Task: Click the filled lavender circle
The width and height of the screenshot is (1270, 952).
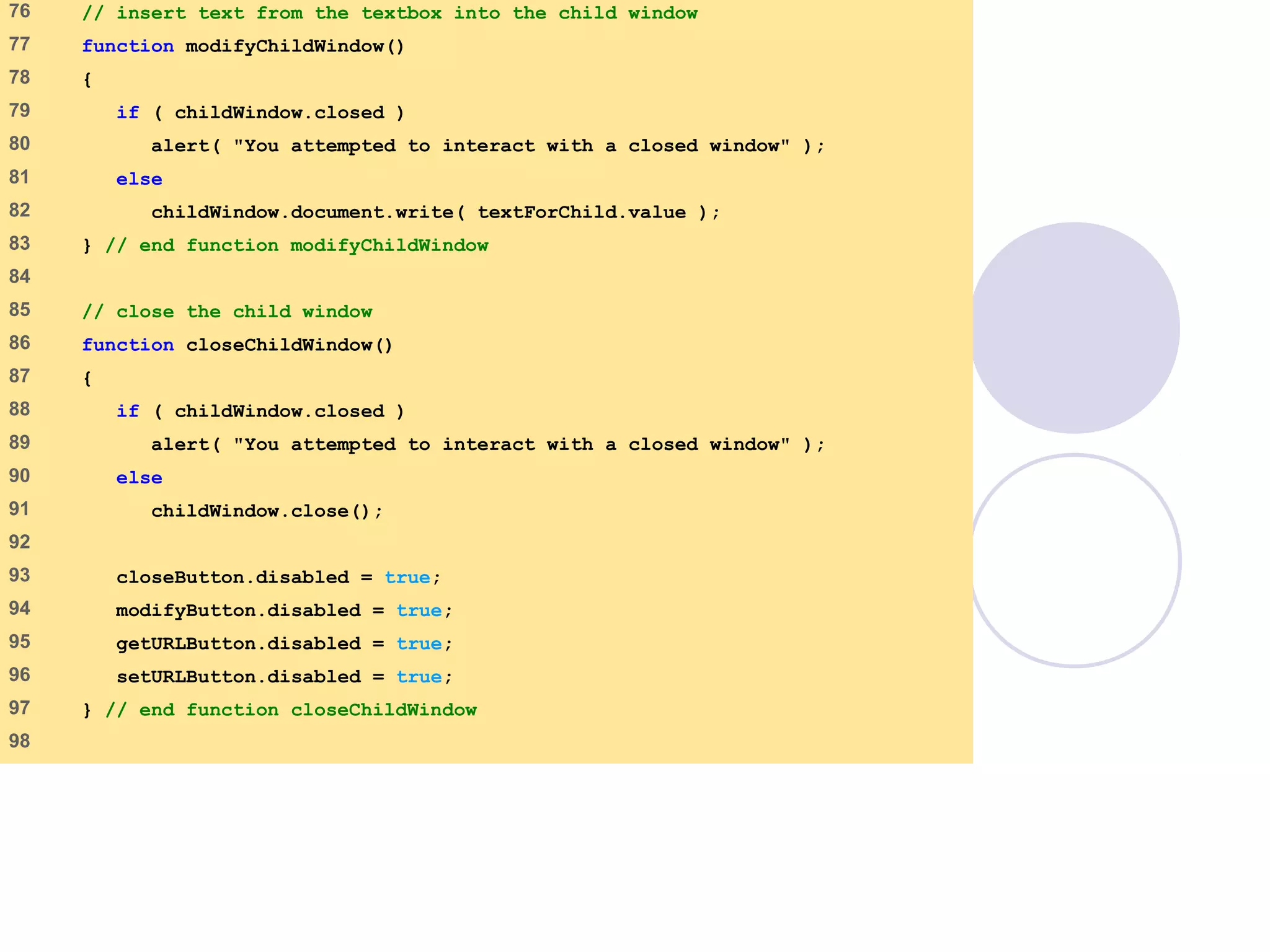Action: (1075, 328)
